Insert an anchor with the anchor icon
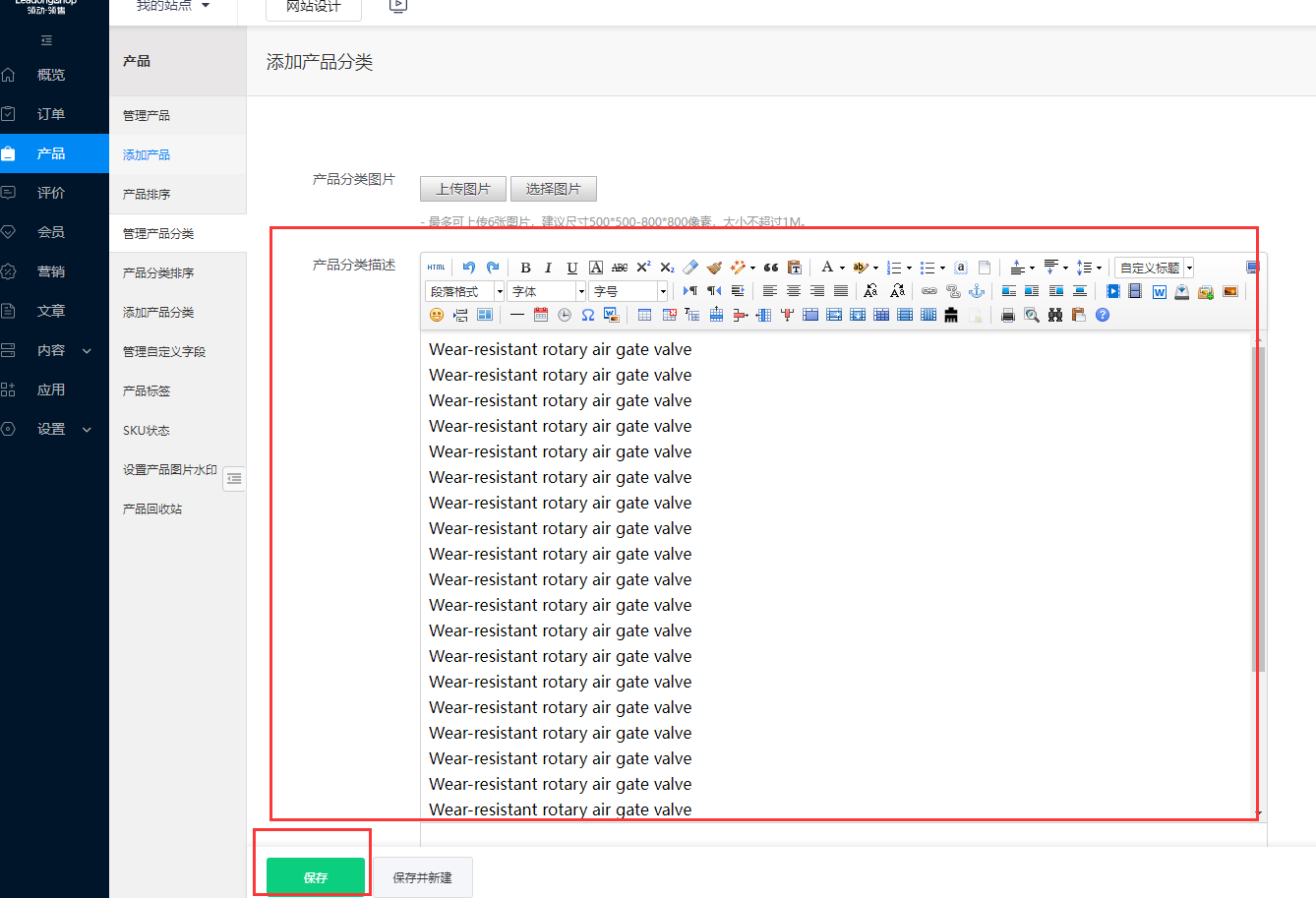Screen dimensions: 1316x898 977,291
